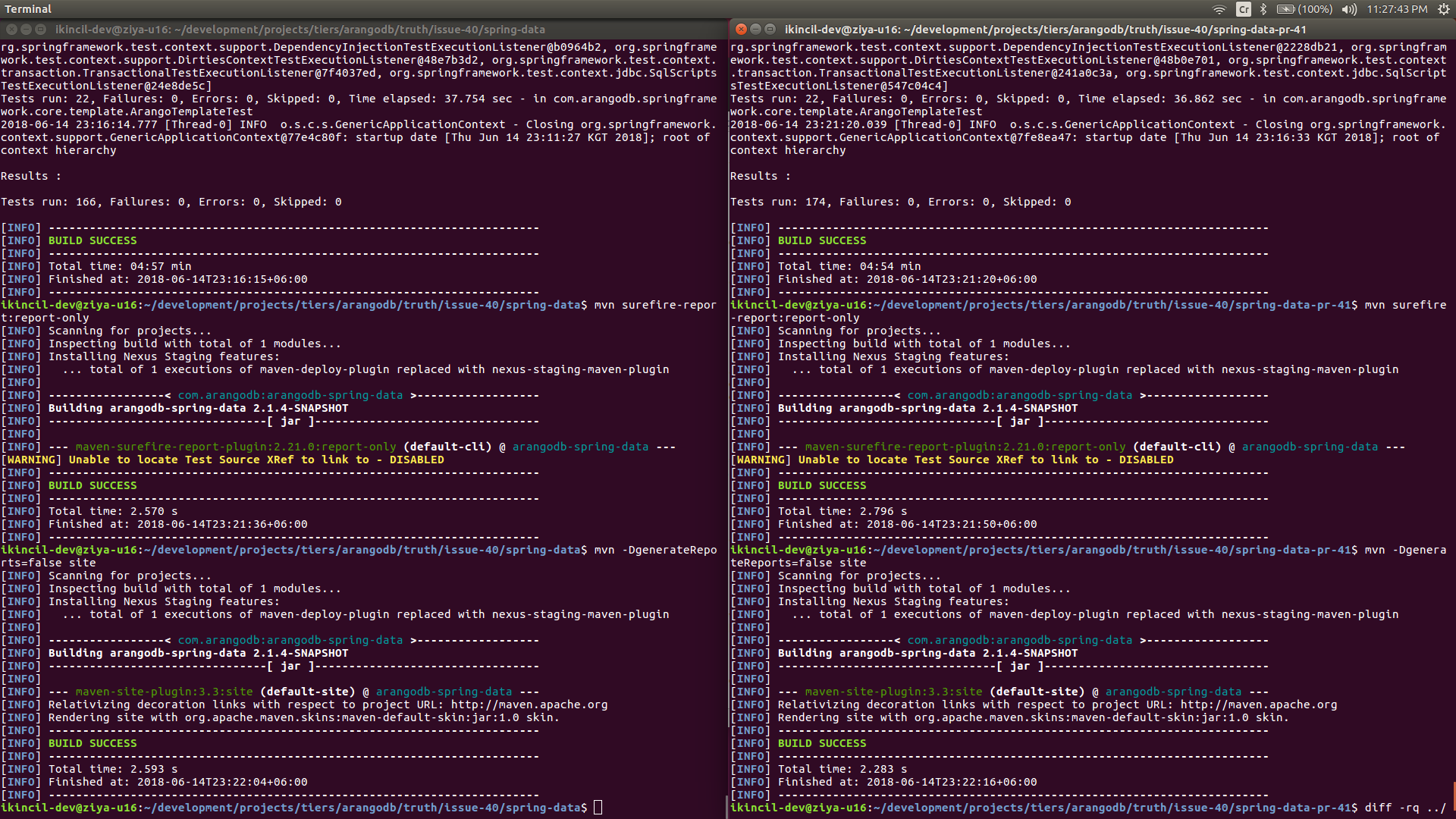Image resolution: width=1456 pixels, height=819 pixels.
Task: Click 'maven-surefire-report-plugin:2.21.0:report-only' in right terminal
Action: [x=965, y=447]
